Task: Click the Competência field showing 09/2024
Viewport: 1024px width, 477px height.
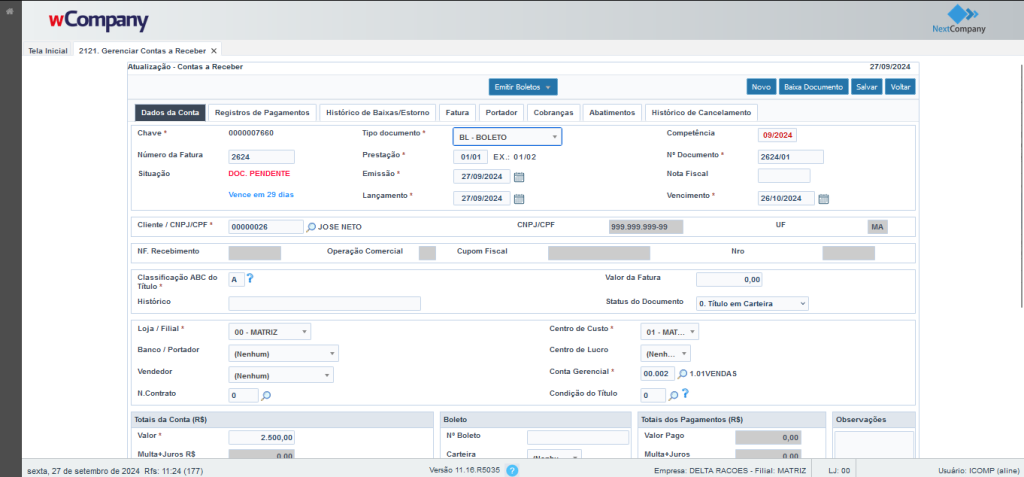Action: pyautogui.click(x=777, y=135)
